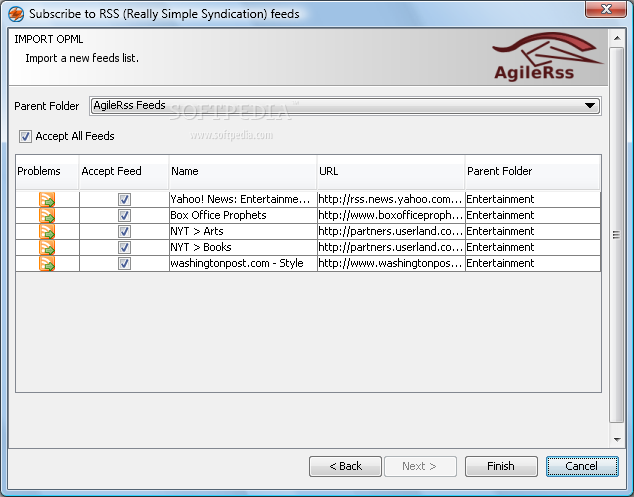Click the Problems column header
634x497 pixels.
[x=47, y=171]
